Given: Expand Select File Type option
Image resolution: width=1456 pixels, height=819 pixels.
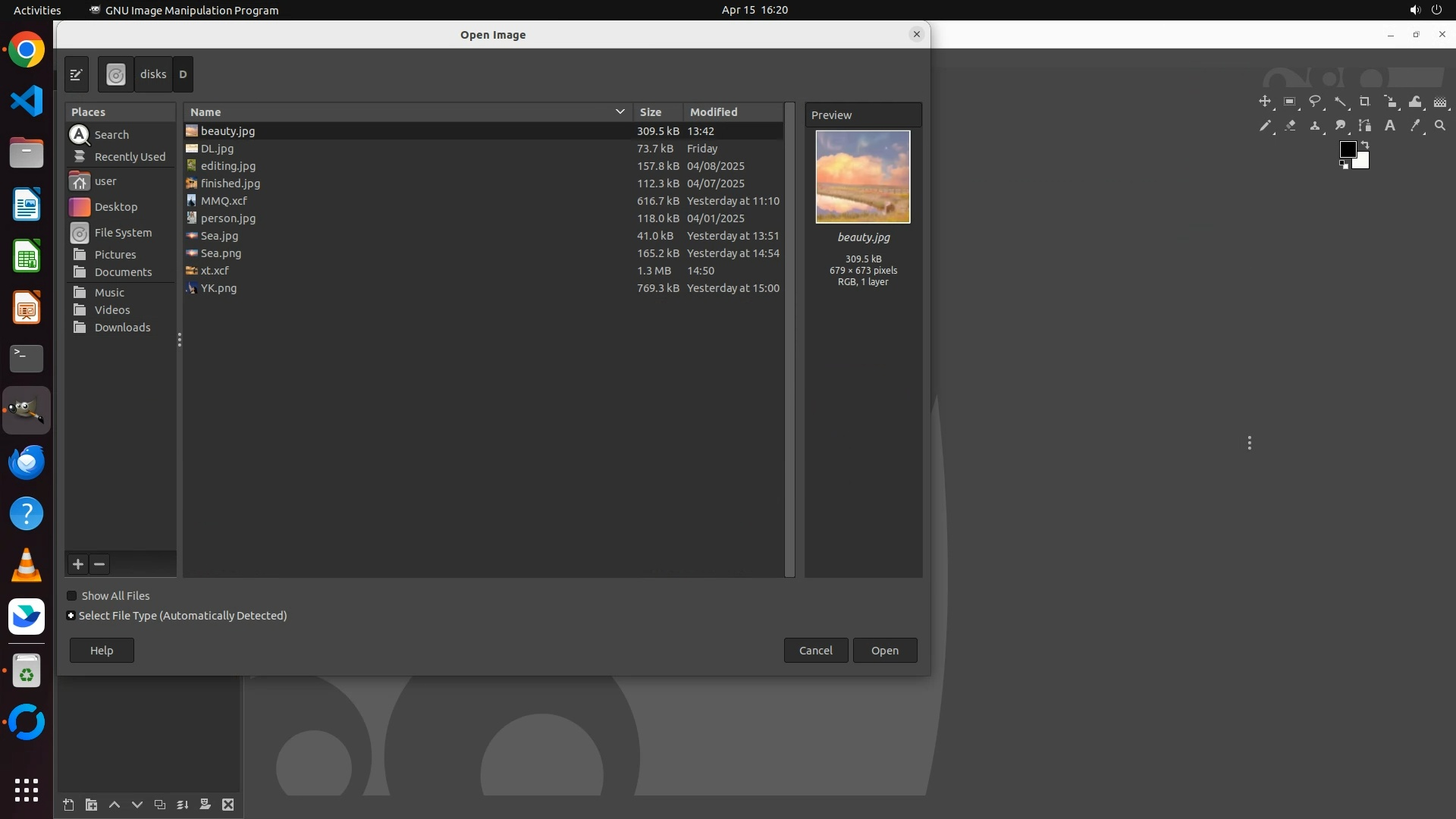Looking at the screenshot, I should [x=71, y=616].
